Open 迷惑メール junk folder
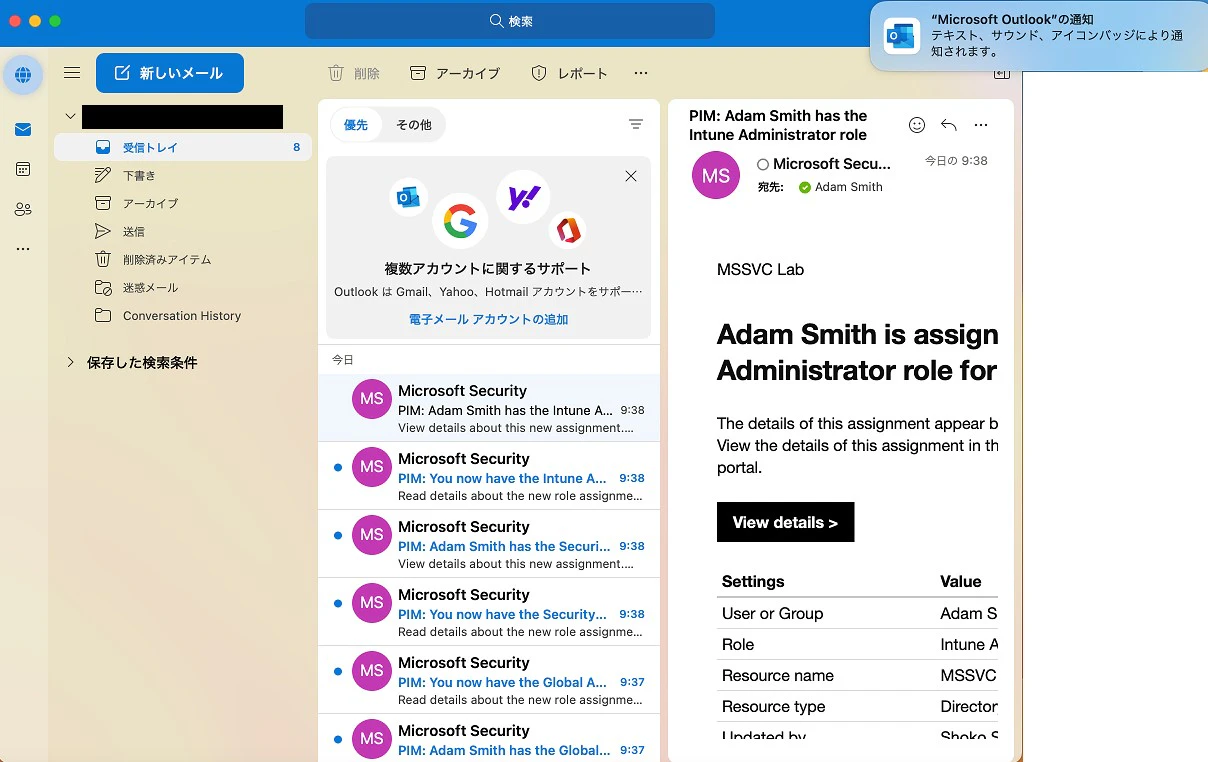The height and width of the screenshot is (762, 1208). tap(183, 287)
